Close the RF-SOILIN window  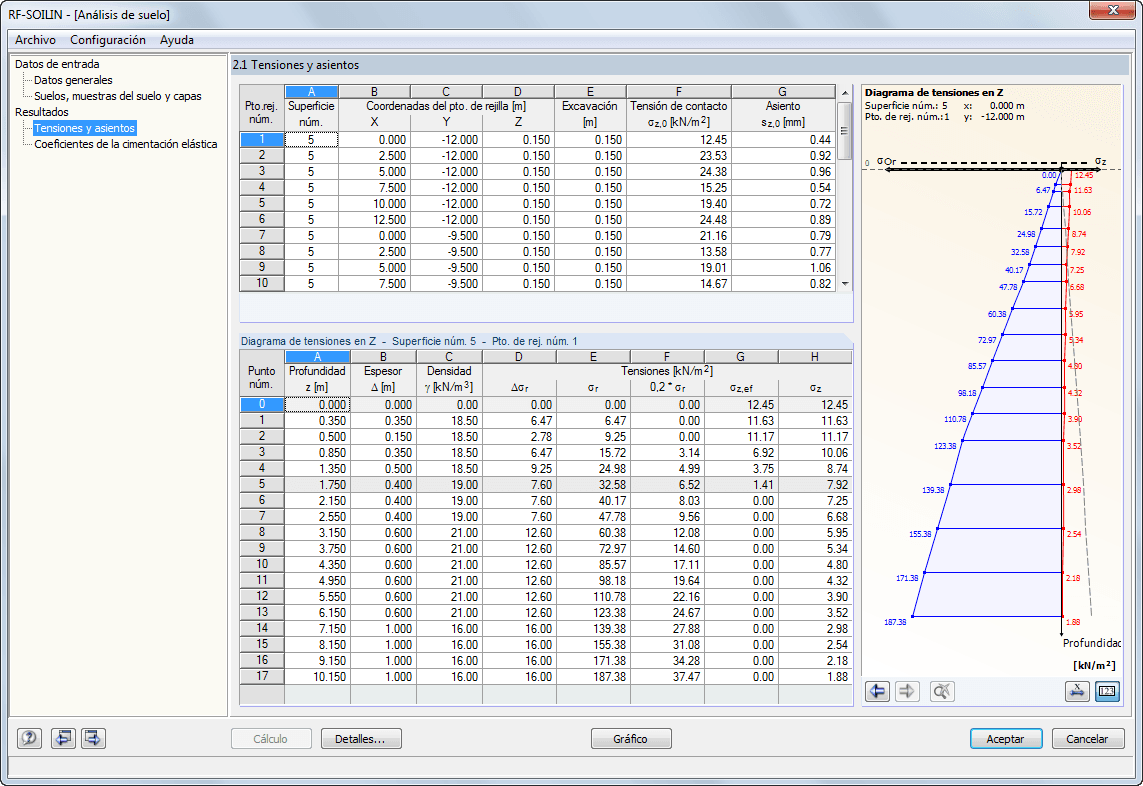coord(1112,10)
